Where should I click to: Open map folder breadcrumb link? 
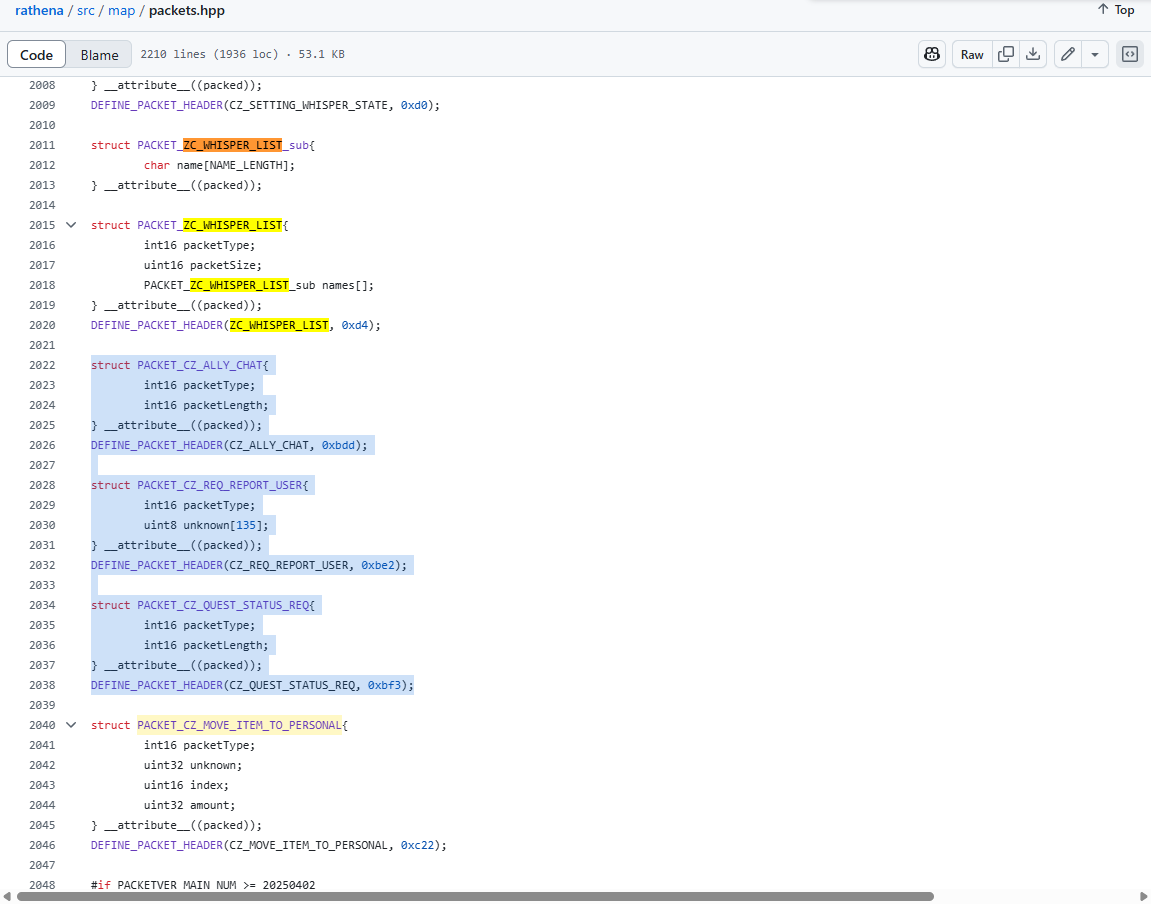pos(122,11)
